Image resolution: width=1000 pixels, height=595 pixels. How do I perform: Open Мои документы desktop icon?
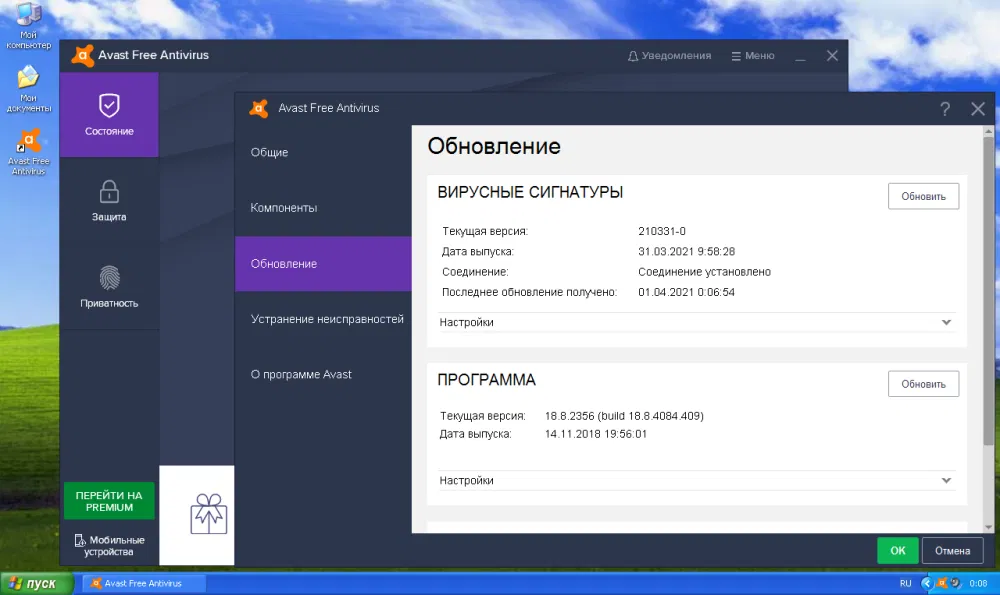pyautogui.click(x=28, y=89)
